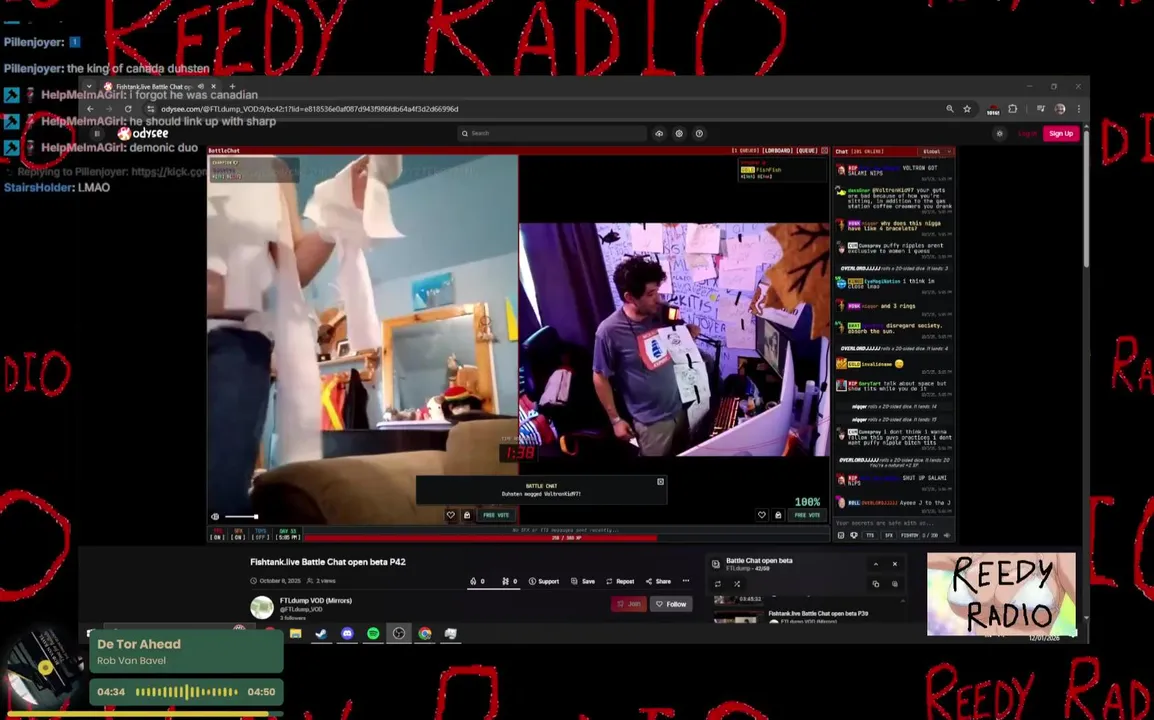1154x720 pixels.
Task: Toggle SFX ON indicator below the video
Action: coord(238,534)
